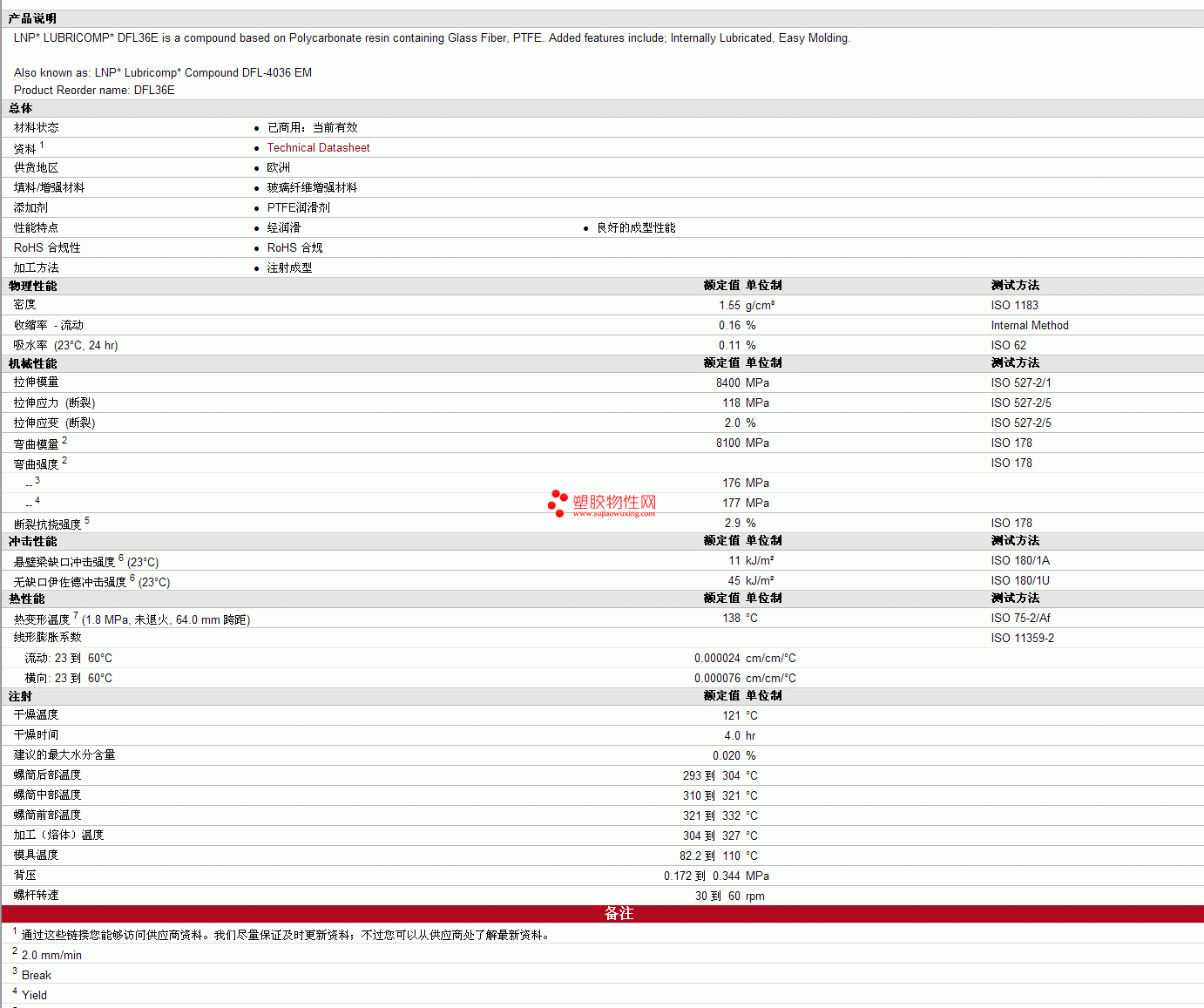Select the heat deflection value 138
1204x1008 pixels.
tap(731, 619)
